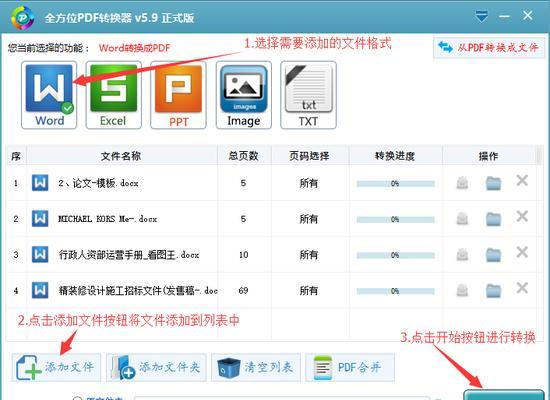Click the PDF合并 button

click(350, 367)
